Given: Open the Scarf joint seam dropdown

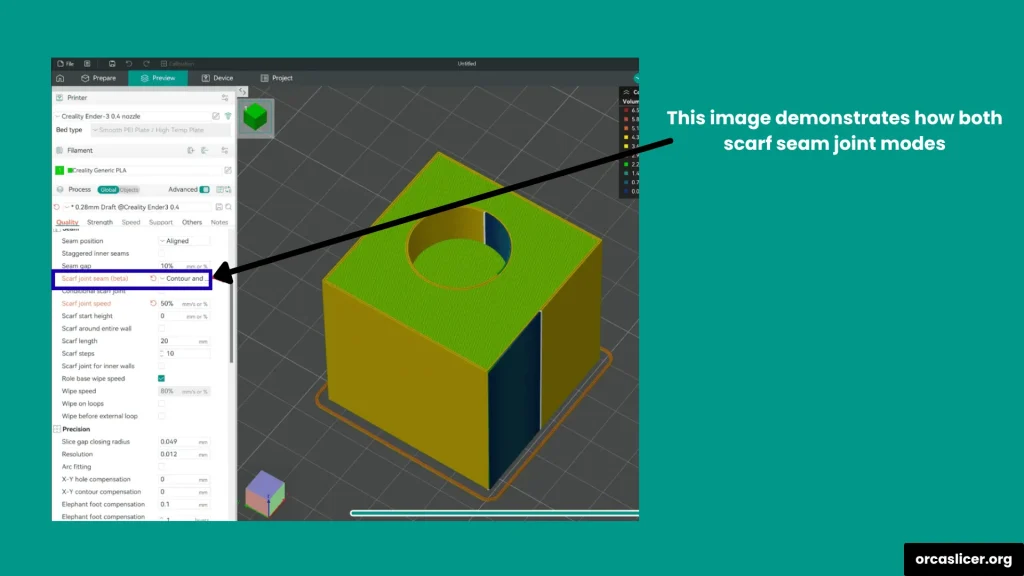Looking at the screenshot, I should [x=185, y=278].
